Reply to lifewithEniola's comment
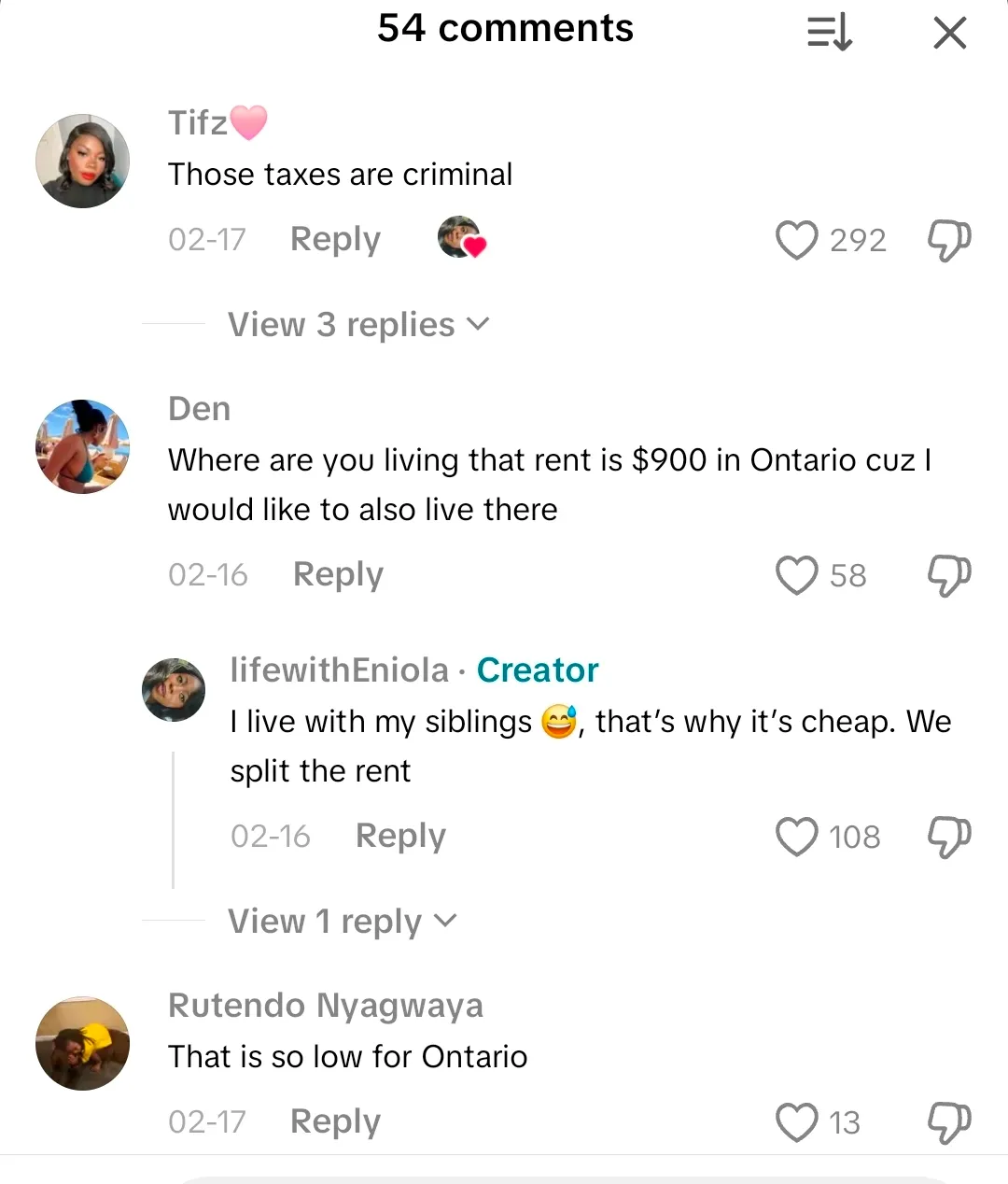 400,836
